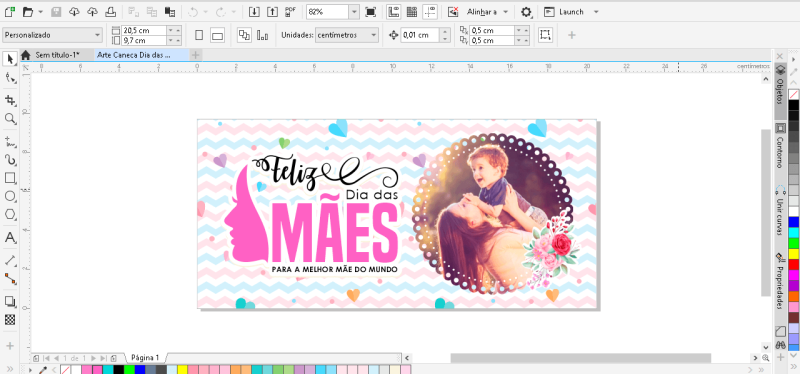Viewport: 800px width, 374px height.
Task: Toggle the treat as filled frame icon
Action: point(545,35)
